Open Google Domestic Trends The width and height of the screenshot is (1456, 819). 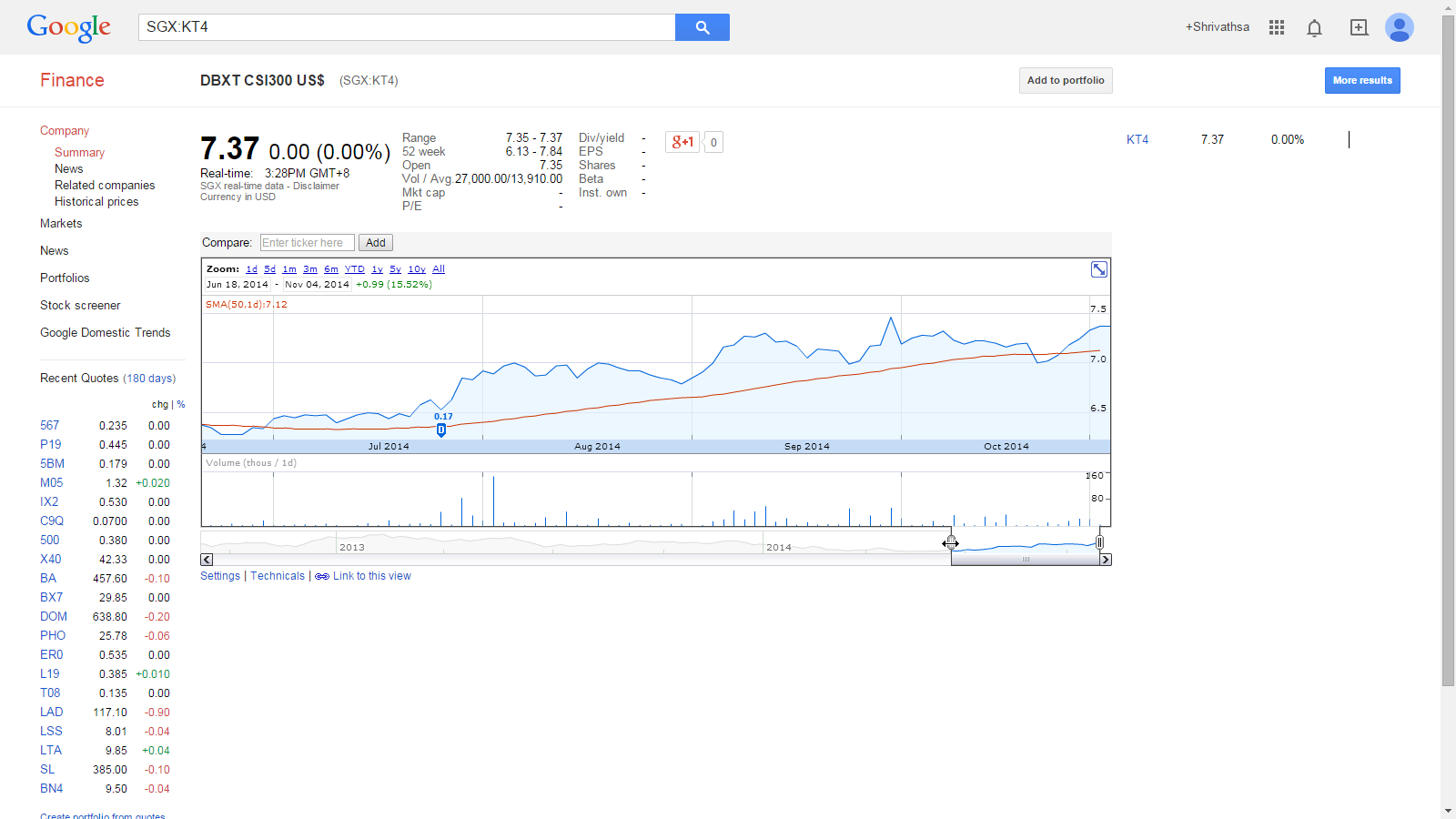point(106,333)
